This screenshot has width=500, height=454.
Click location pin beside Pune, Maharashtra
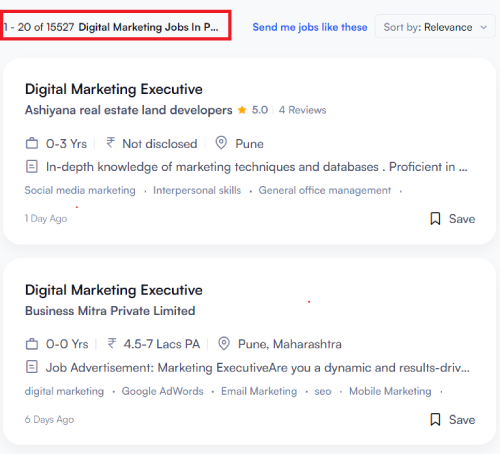[x=224, y=343]
